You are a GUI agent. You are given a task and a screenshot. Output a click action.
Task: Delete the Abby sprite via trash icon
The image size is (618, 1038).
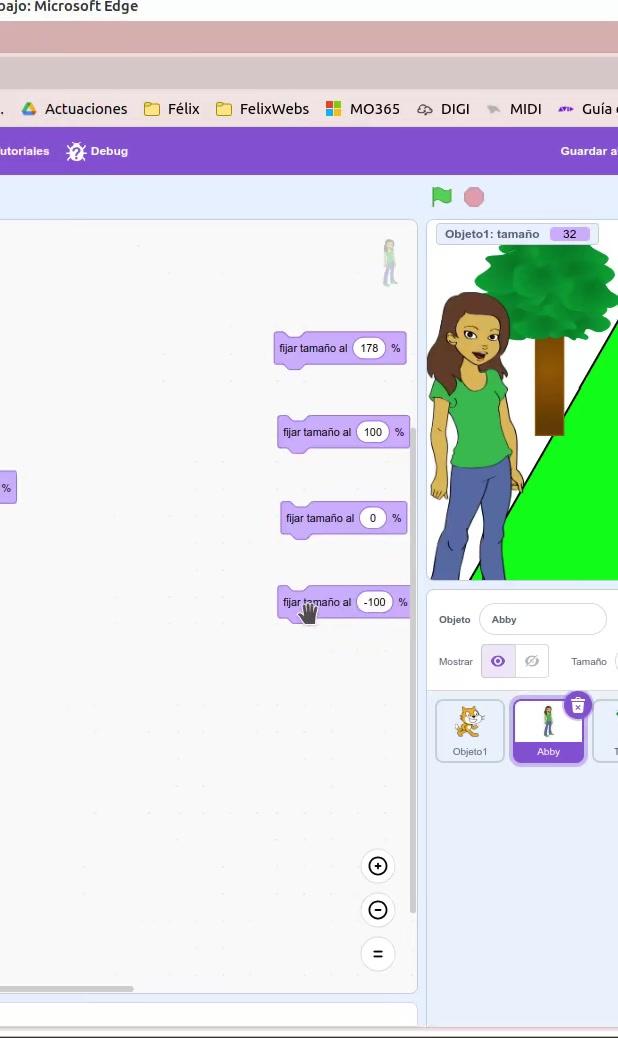click(578, 706)
